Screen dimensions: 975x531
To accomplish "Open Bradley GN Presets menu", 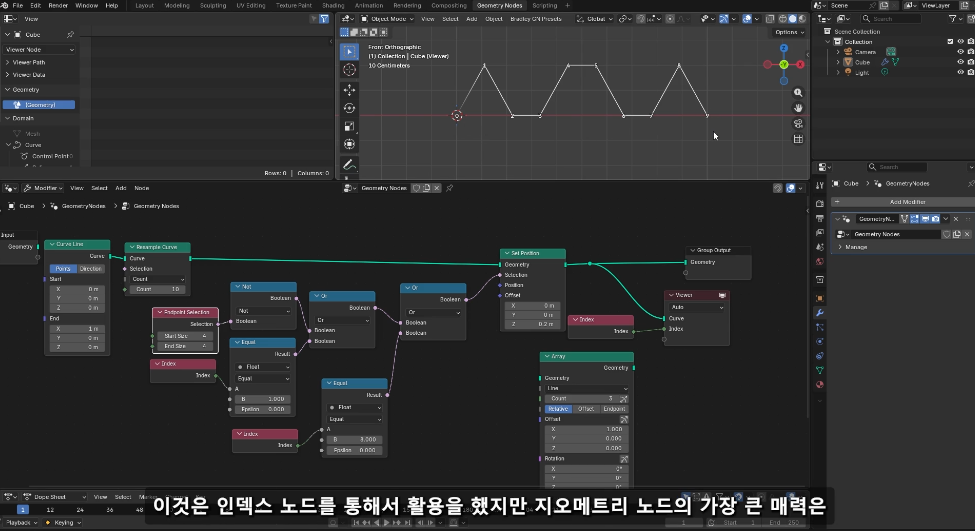I will [536, 19].
